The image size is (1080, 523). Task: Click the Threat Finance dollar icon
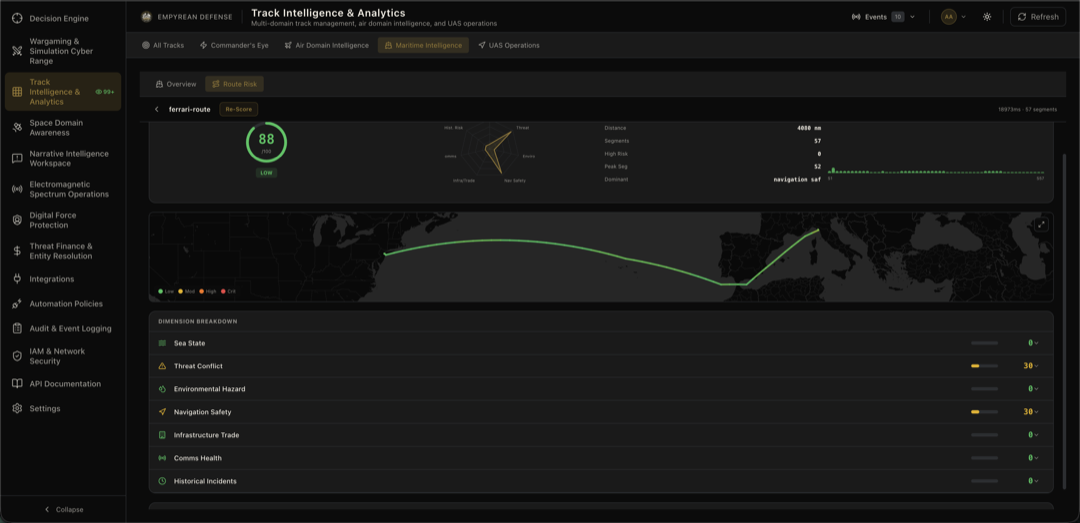tap(17, 251)
